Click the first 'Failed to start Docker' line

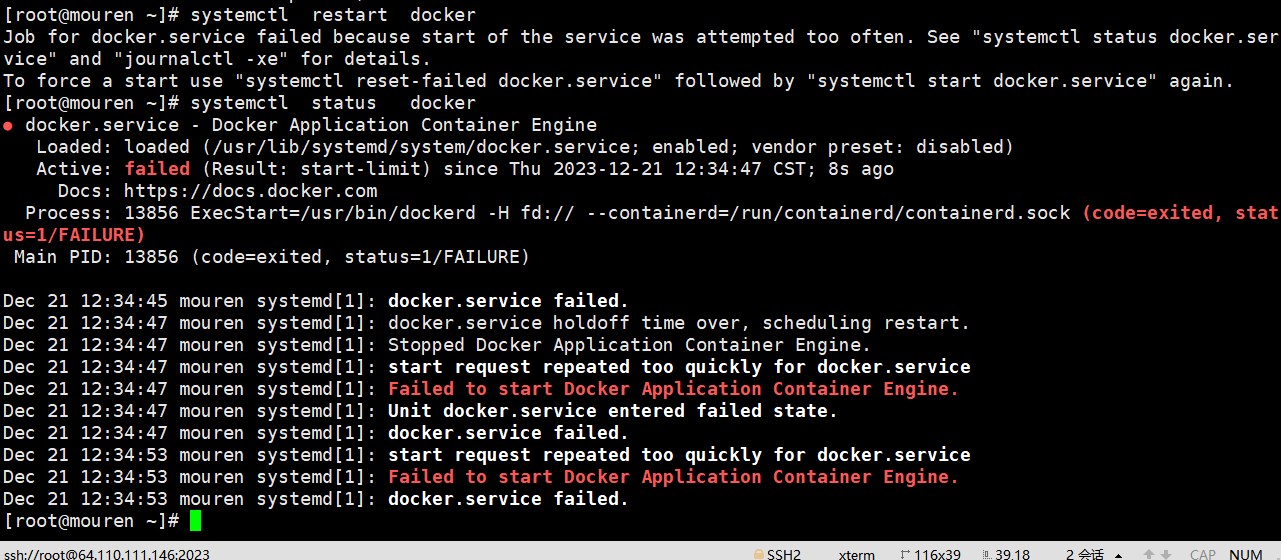pyautogui.click(x=673, y=389)
